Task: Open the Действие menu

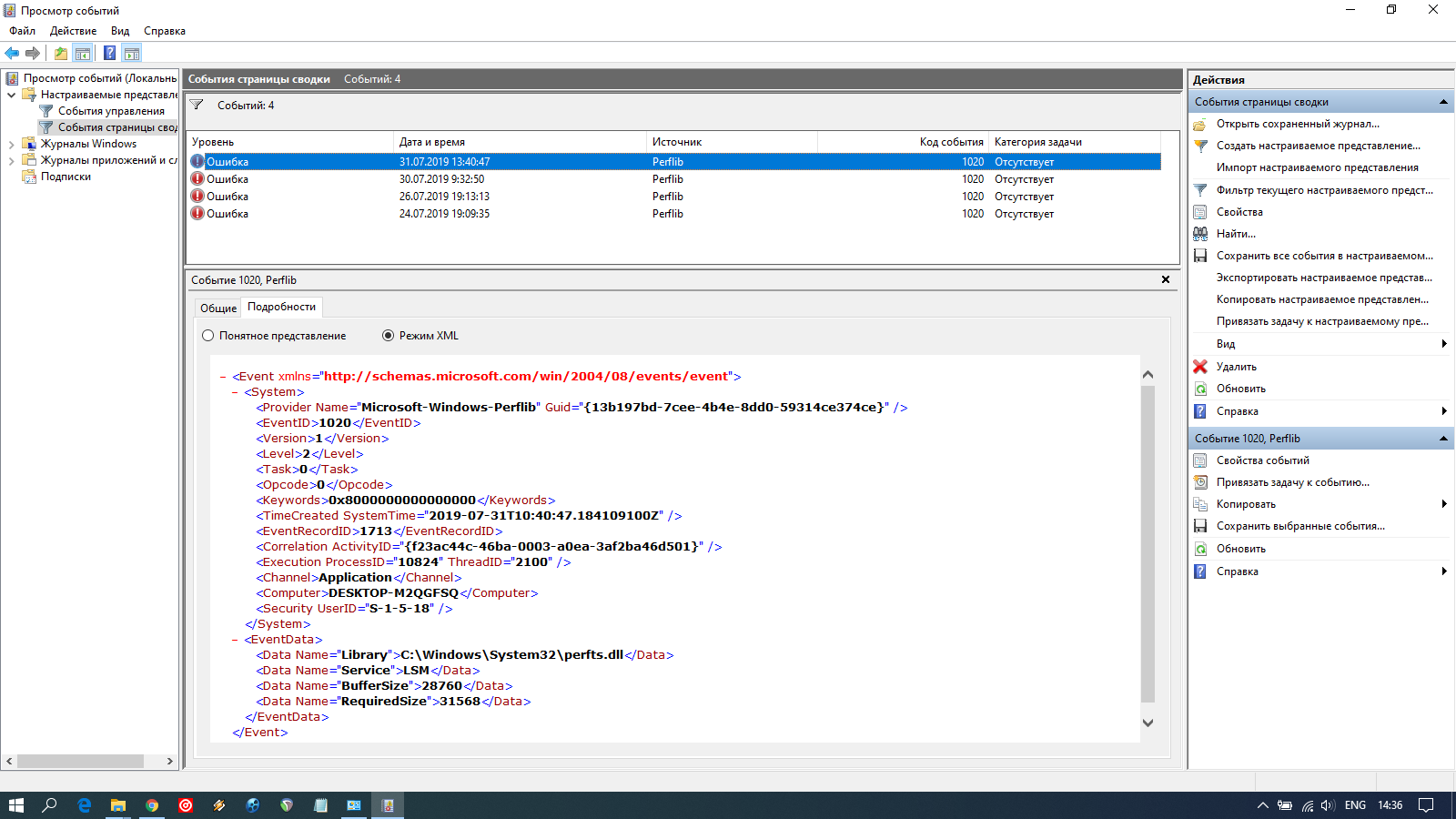Action: point(74,31)
